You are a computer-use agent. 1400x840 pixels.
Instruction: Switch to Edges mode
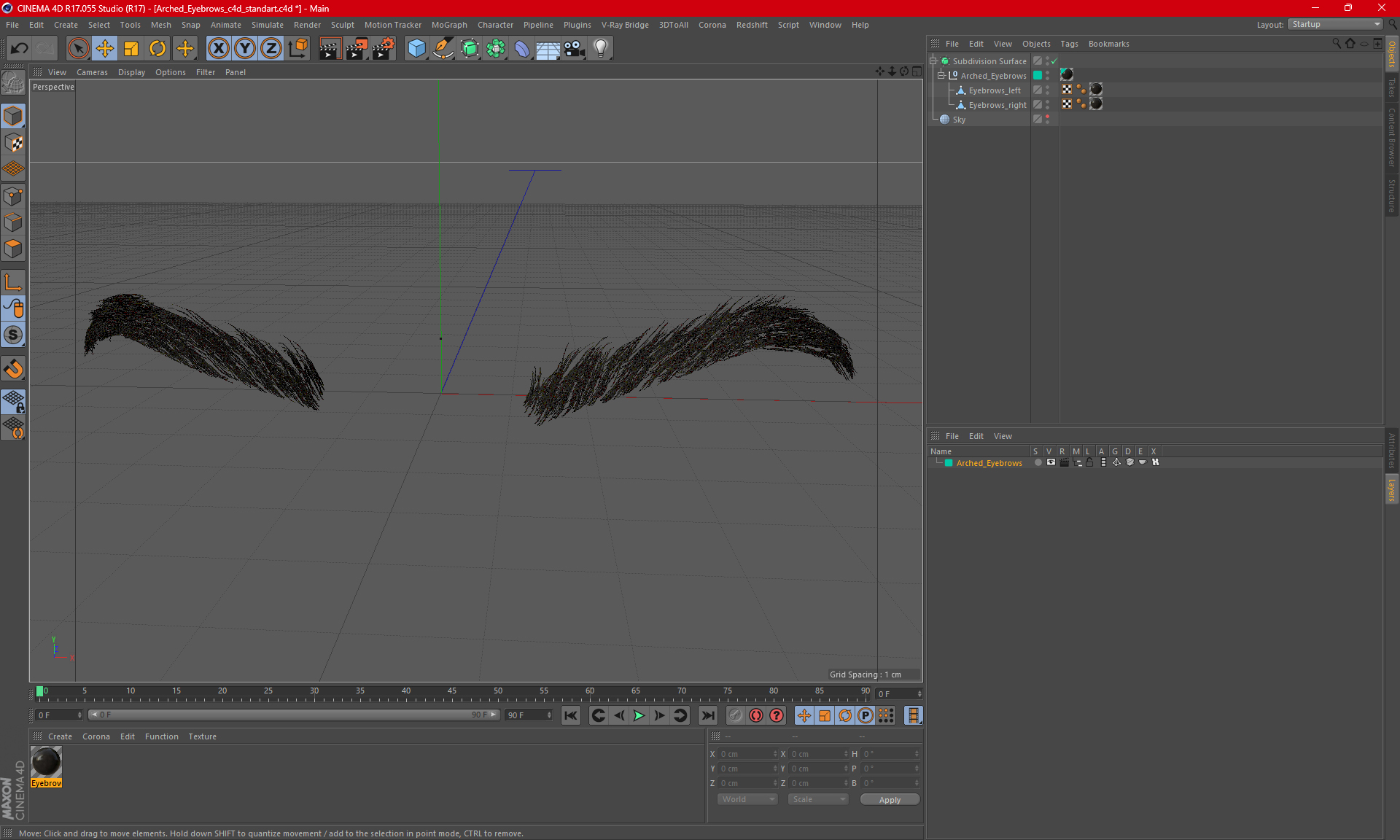(13, 222)
